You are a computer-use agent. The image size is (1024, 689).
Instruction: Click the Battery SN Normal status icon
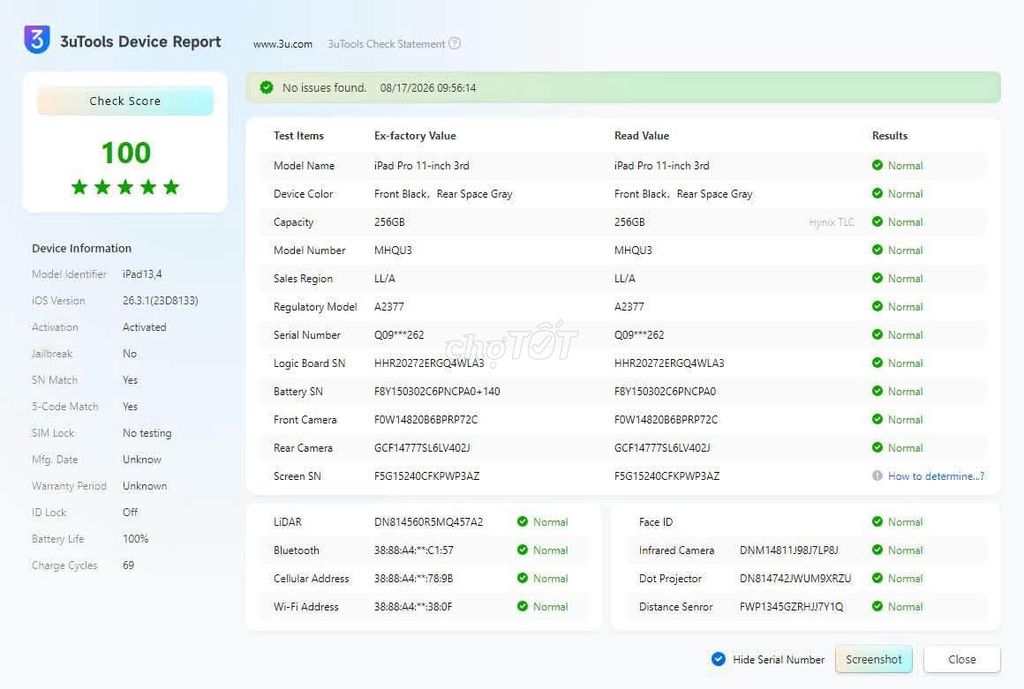coord(877,391)
